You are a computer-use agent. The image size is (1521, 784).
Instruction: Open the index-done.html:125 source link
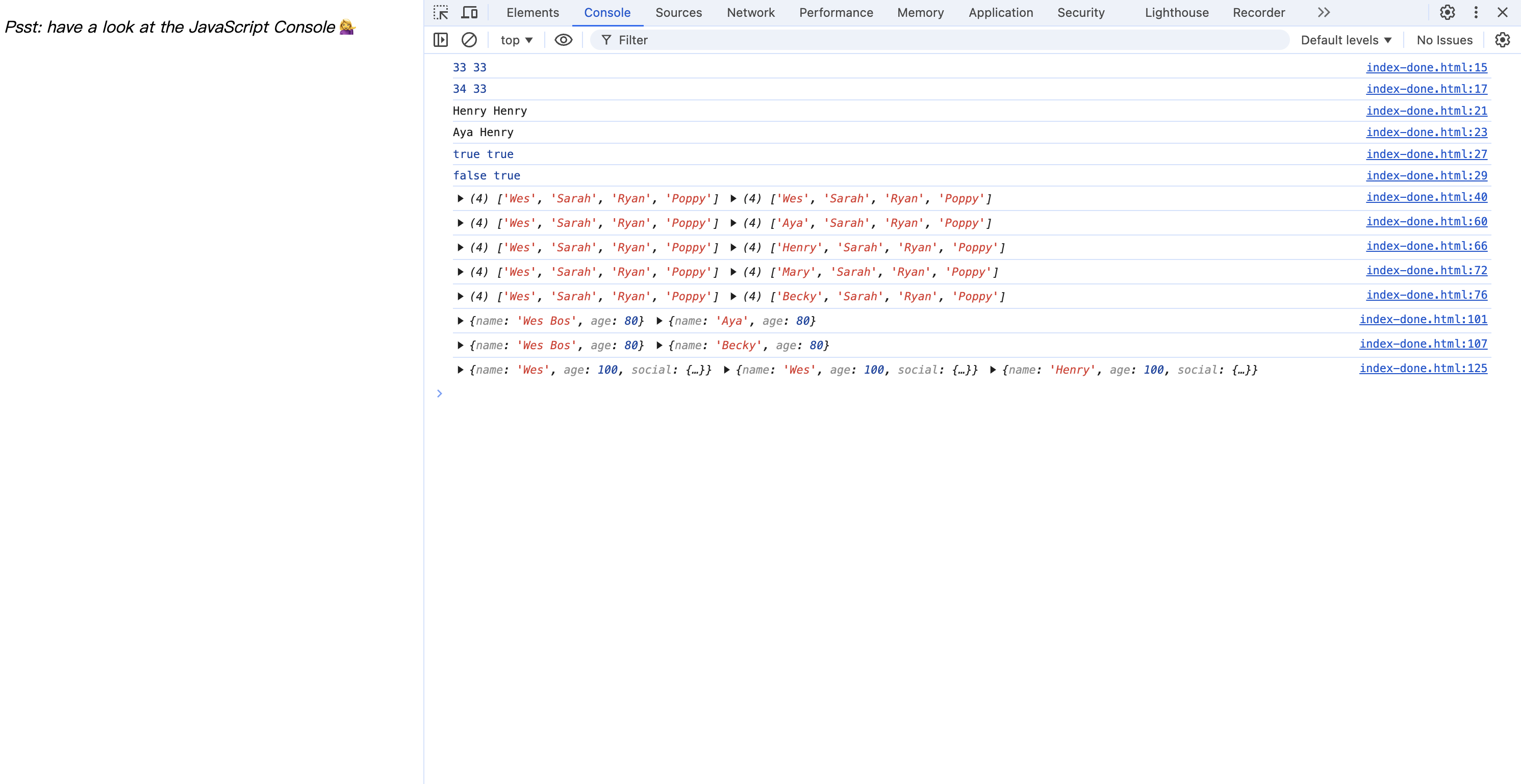(x=1423, y=368)
